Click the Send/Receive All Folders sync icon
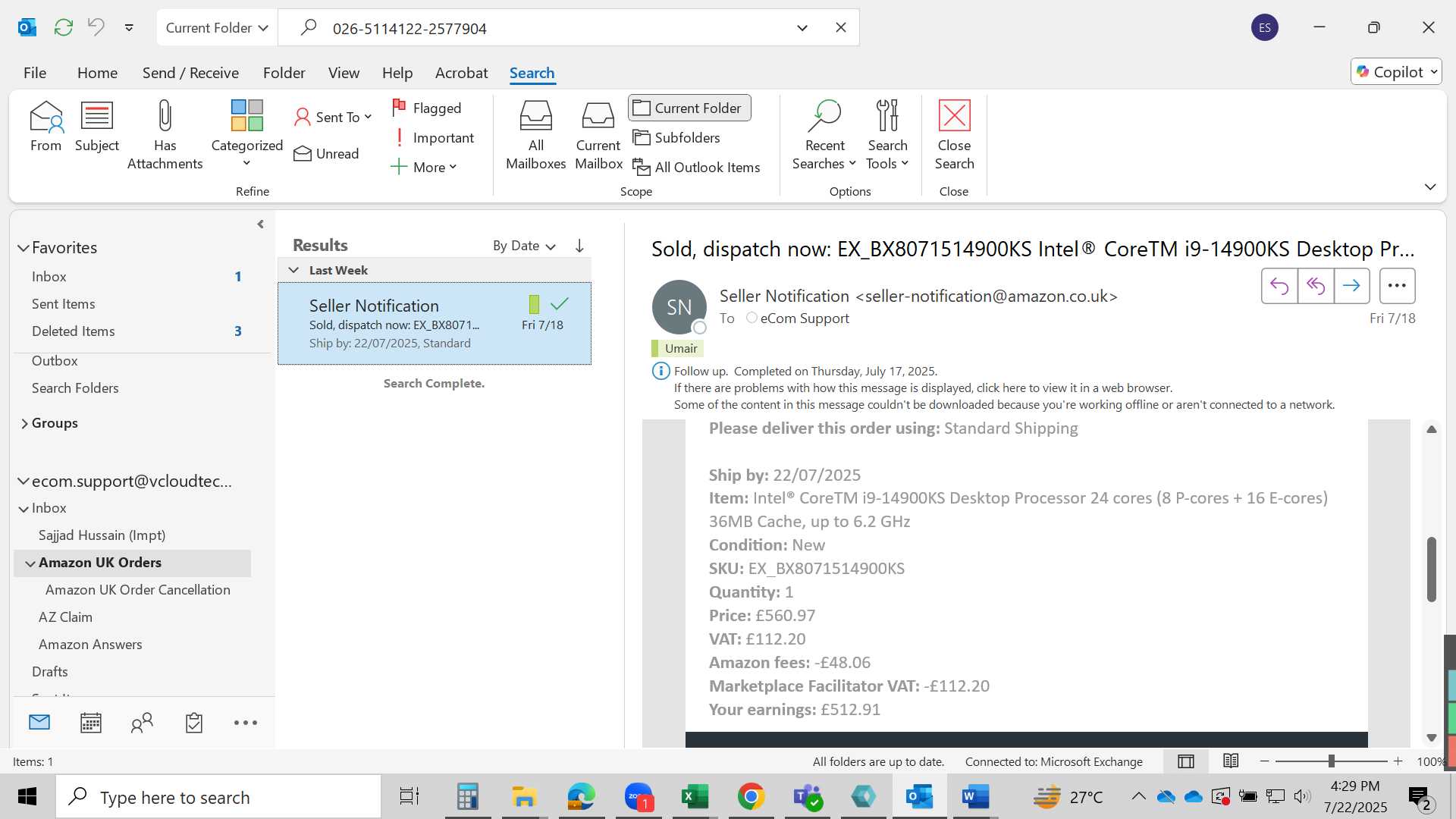 (x=64, y=28)
